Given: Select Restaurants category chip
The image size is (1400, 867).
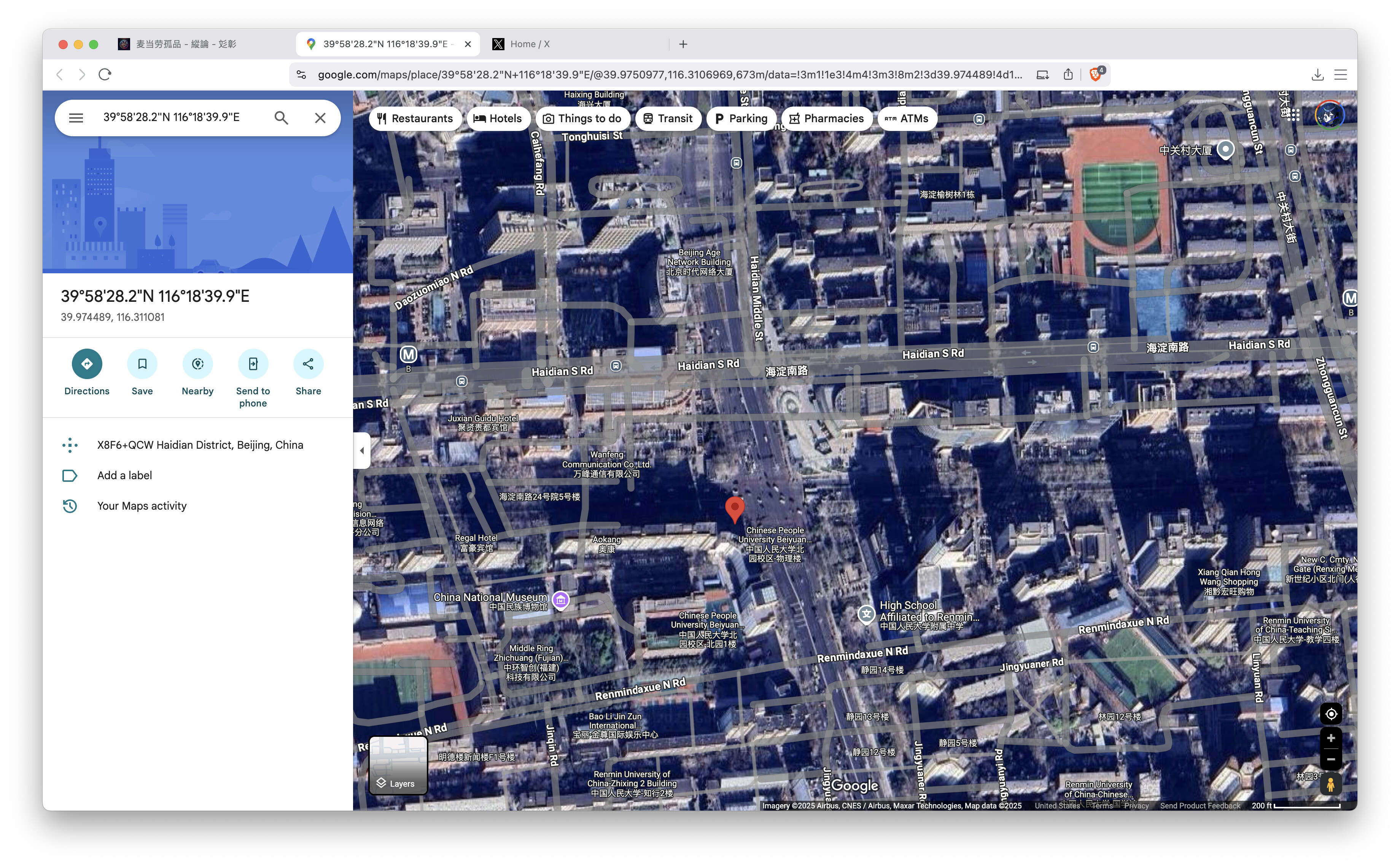Looking at the screenshot, I should pyautogui.click(x=415, y=119).
